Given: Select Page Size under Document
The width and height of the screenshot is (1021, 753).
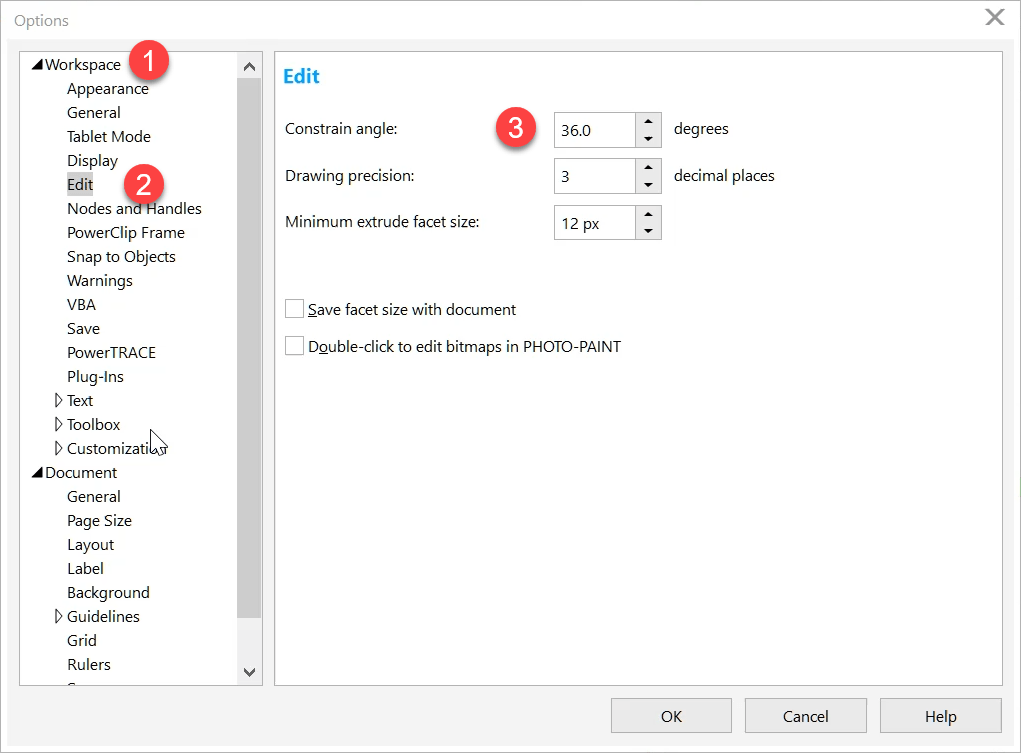Looking at the screenshot, I should pyautogui.click(x=99, y=520).
